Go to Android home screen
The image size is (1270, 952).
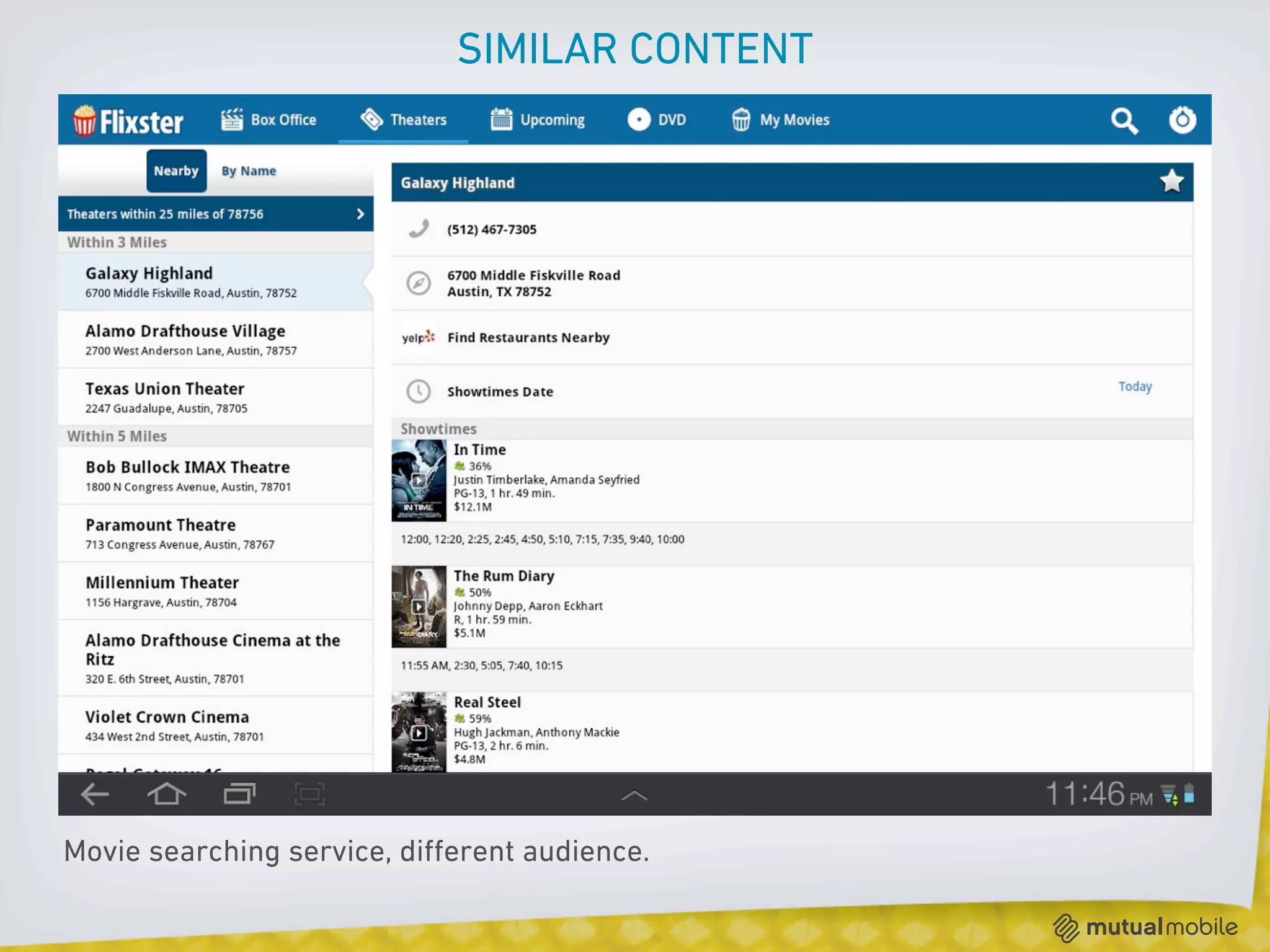(x=166, y=793)
